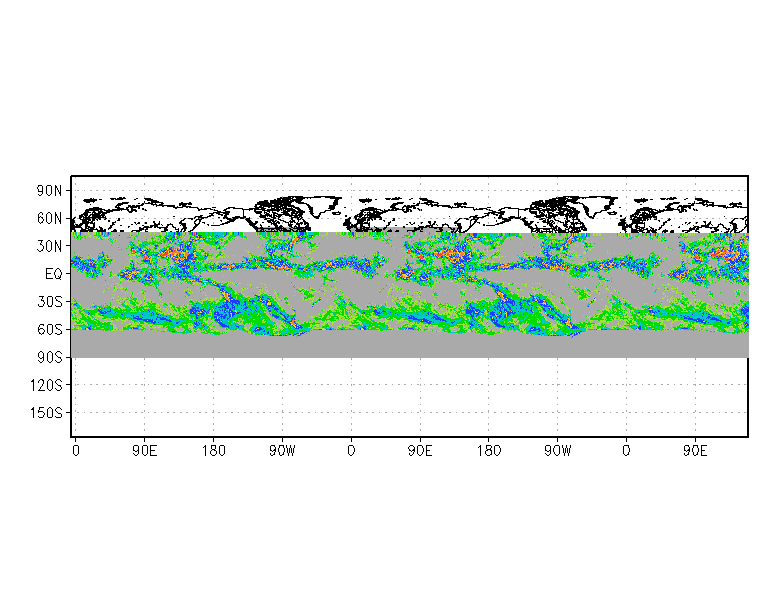Click the 150S axis label
The image size is (784, 612).
[47, 412]
